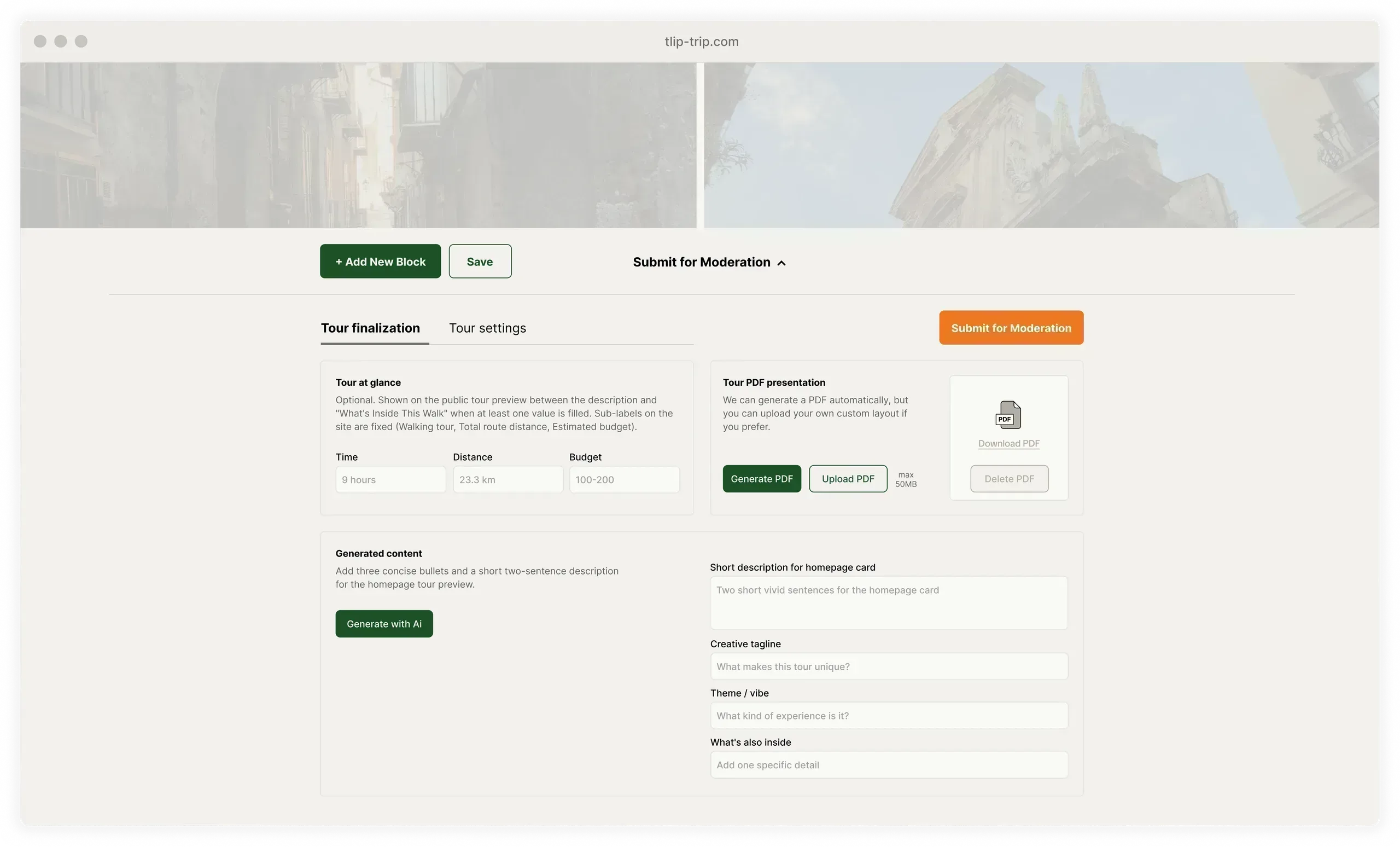This screenshot has width=1400, height=847.
Task: Focus the Budget input field
Action: click(625, 479)
